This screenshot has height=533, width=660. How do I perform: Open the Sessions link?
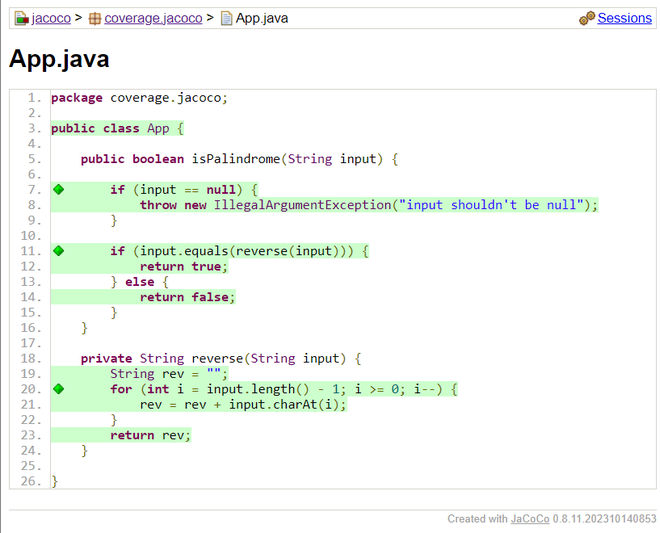pyautogui.click(x=625, y=18)
